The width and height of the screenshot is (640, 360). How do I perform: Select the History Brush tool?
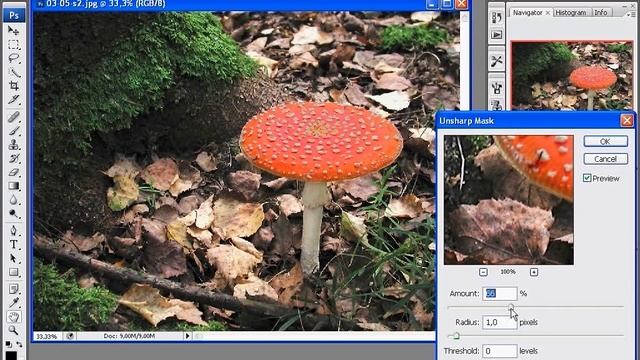(x=13, y=158)
